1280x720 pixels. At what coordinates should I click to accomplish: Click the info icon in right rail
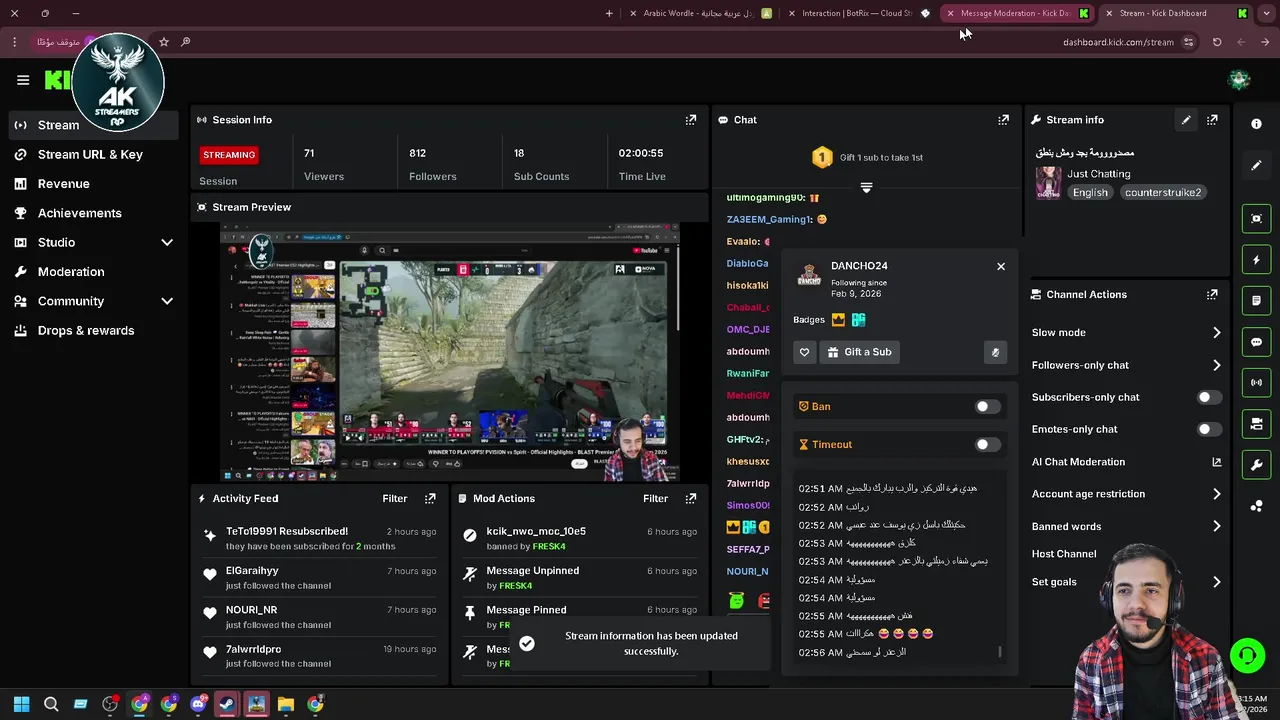1256,124
